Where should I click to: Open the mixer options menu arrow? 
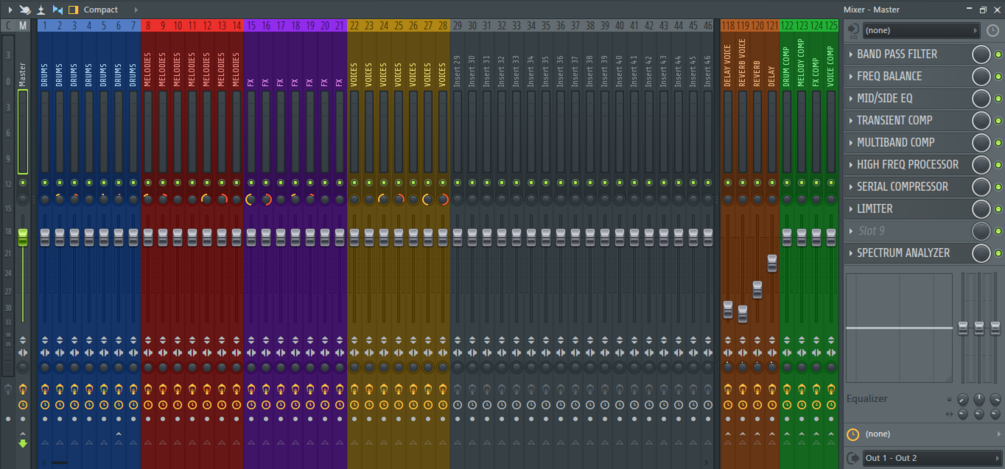8,10
